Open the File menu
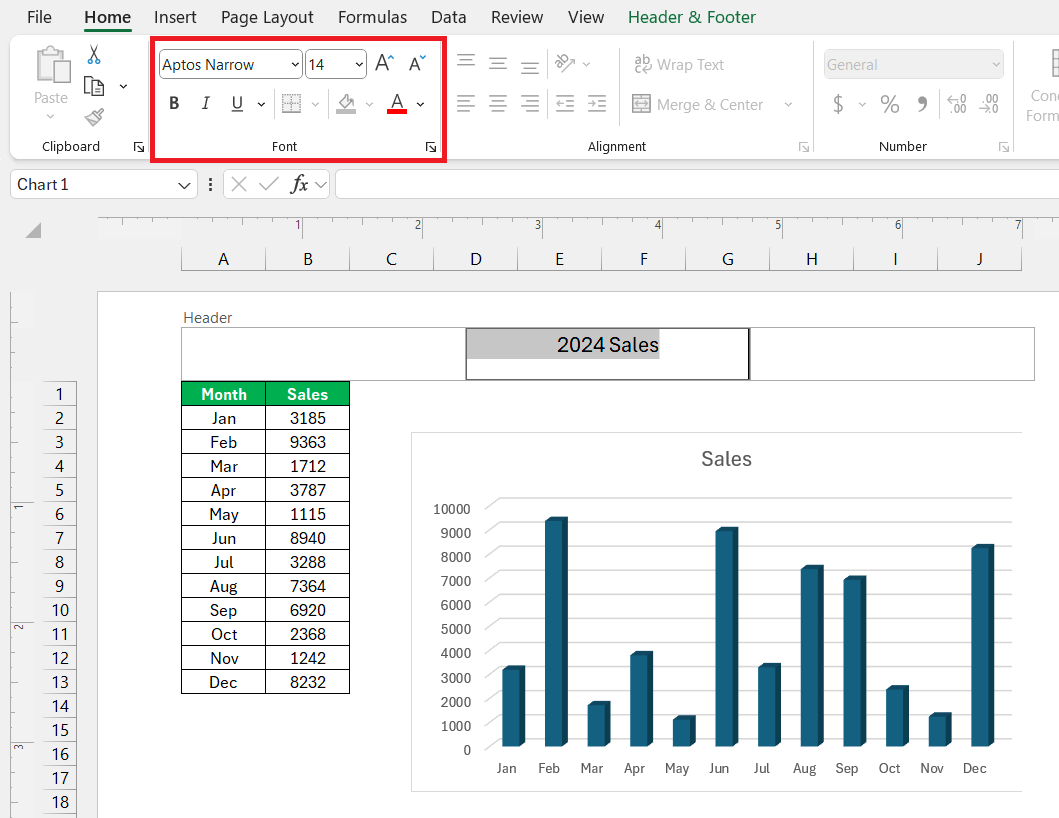Screen dimensions: 1059x818 39,17
